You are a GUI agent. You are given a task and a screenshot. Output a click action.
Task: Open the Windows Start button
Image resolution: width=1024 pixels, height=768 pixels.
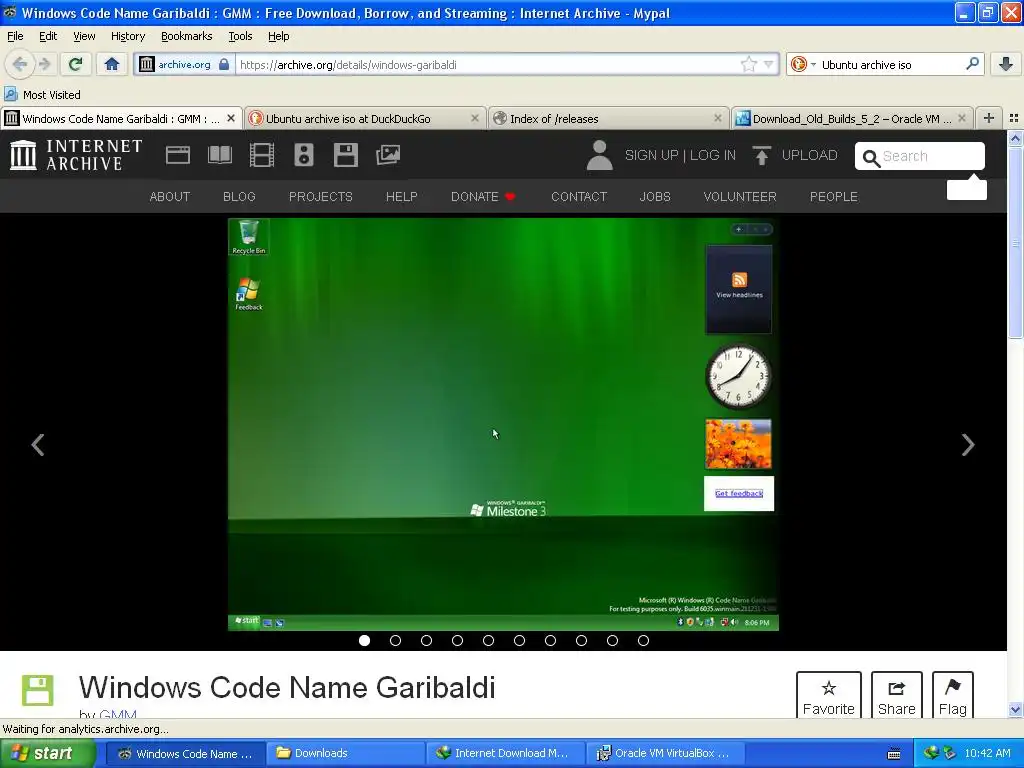[x=48, y=753]
